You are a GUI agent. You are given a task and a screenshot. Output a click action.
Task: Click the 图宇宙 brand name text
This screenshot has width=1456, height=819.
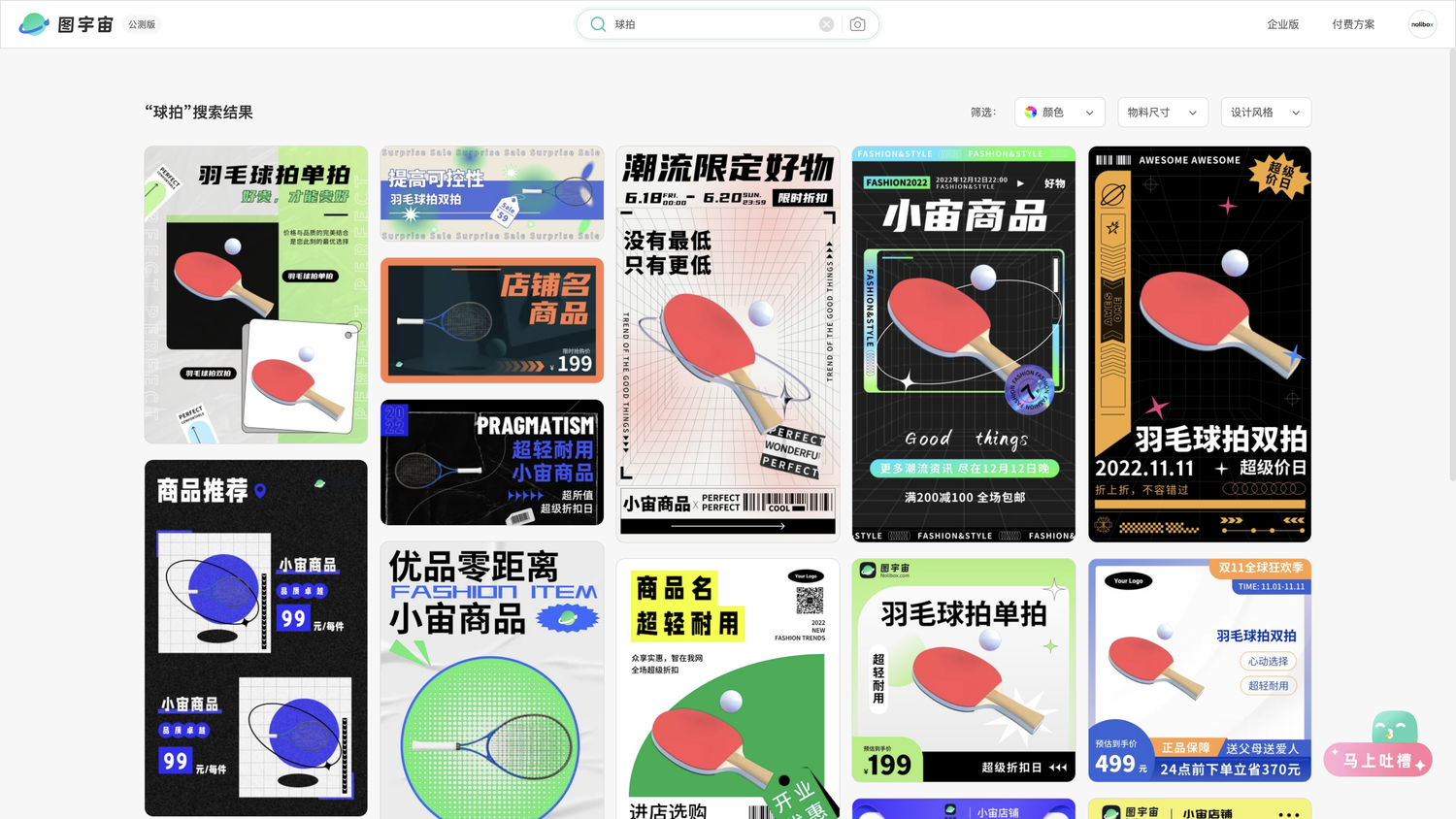(x=85, y=24)
